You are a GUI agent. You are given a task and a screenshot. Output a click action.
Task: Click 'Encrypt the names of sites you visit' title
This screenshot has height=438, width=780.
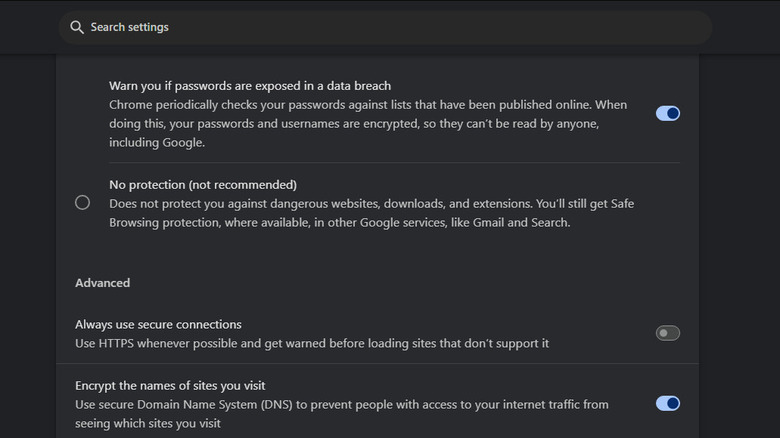(170, 386)
